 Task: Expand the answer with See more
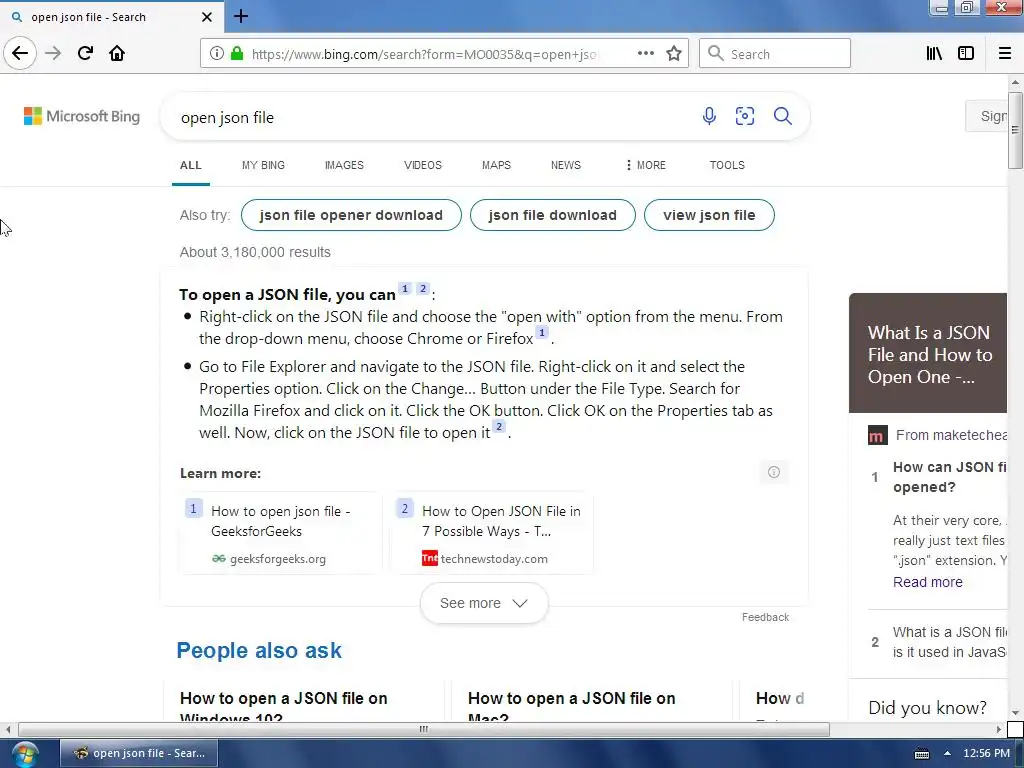point(484,603)
